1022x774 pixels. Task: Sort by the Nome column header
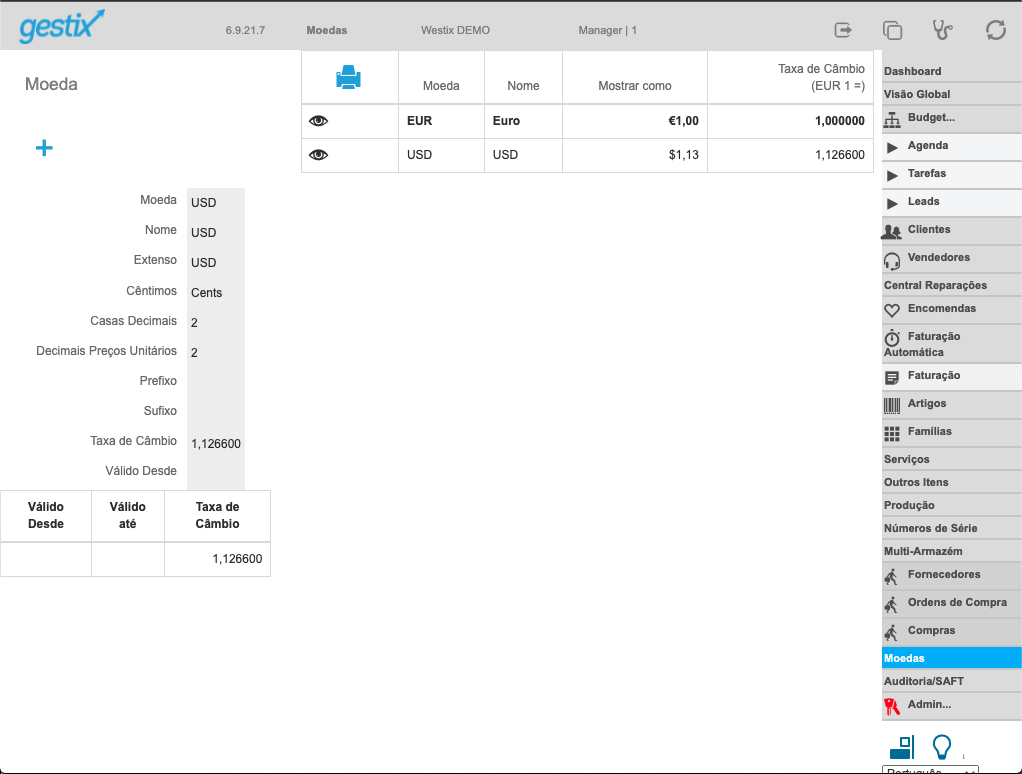(x=523, y=85)
